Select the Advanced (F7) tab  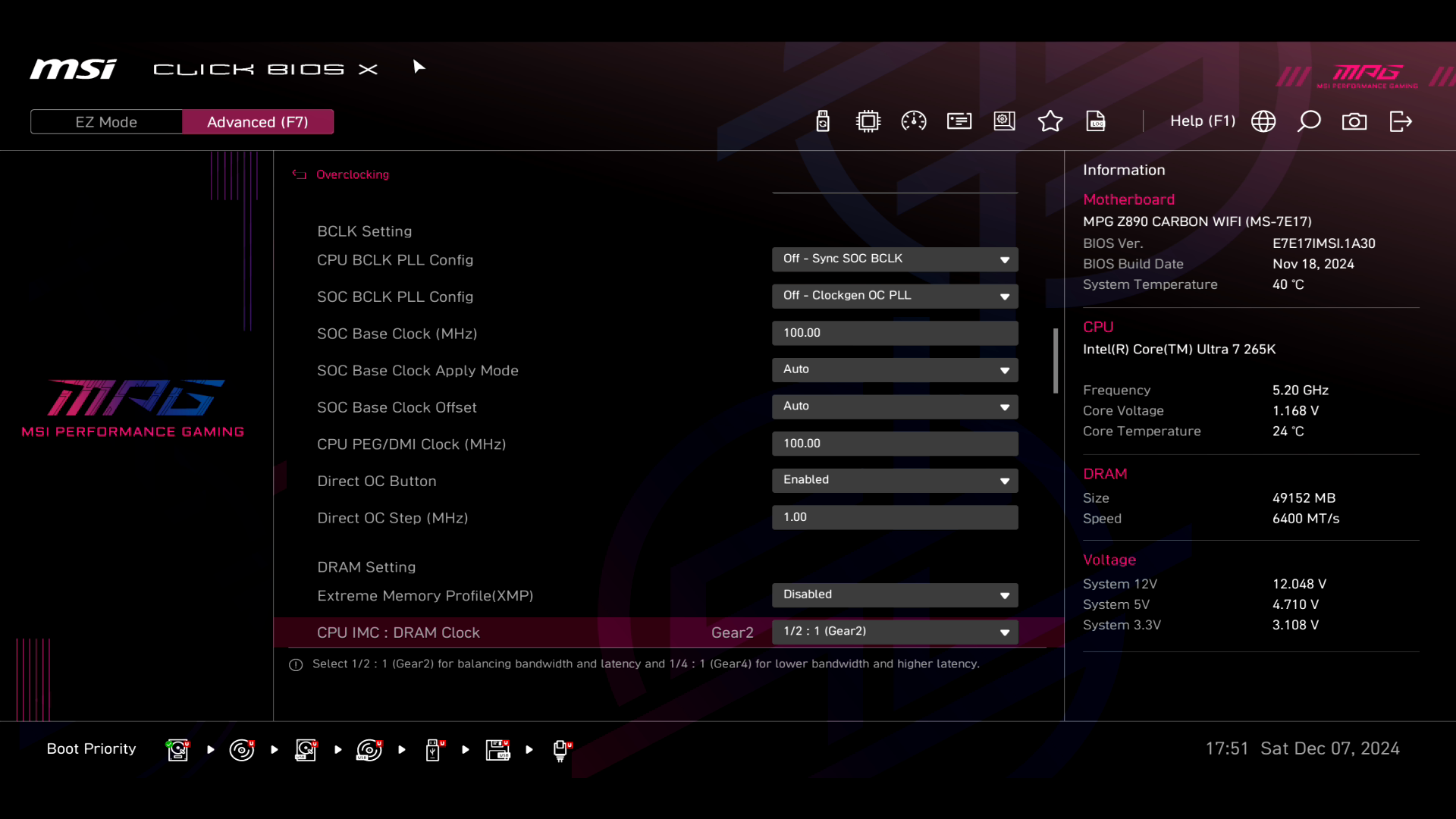[258, 122]
